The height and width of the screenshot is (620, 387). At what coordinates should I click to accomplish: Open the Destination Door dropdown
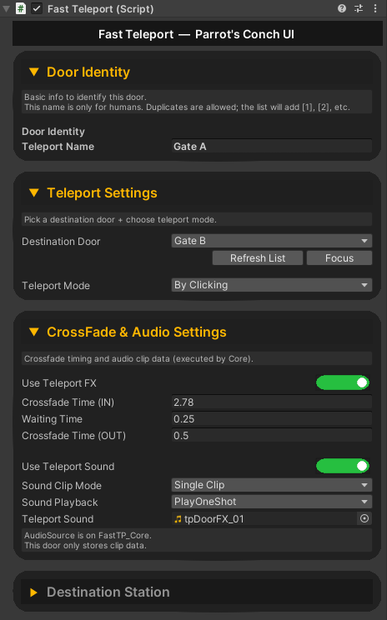[272, 241]
